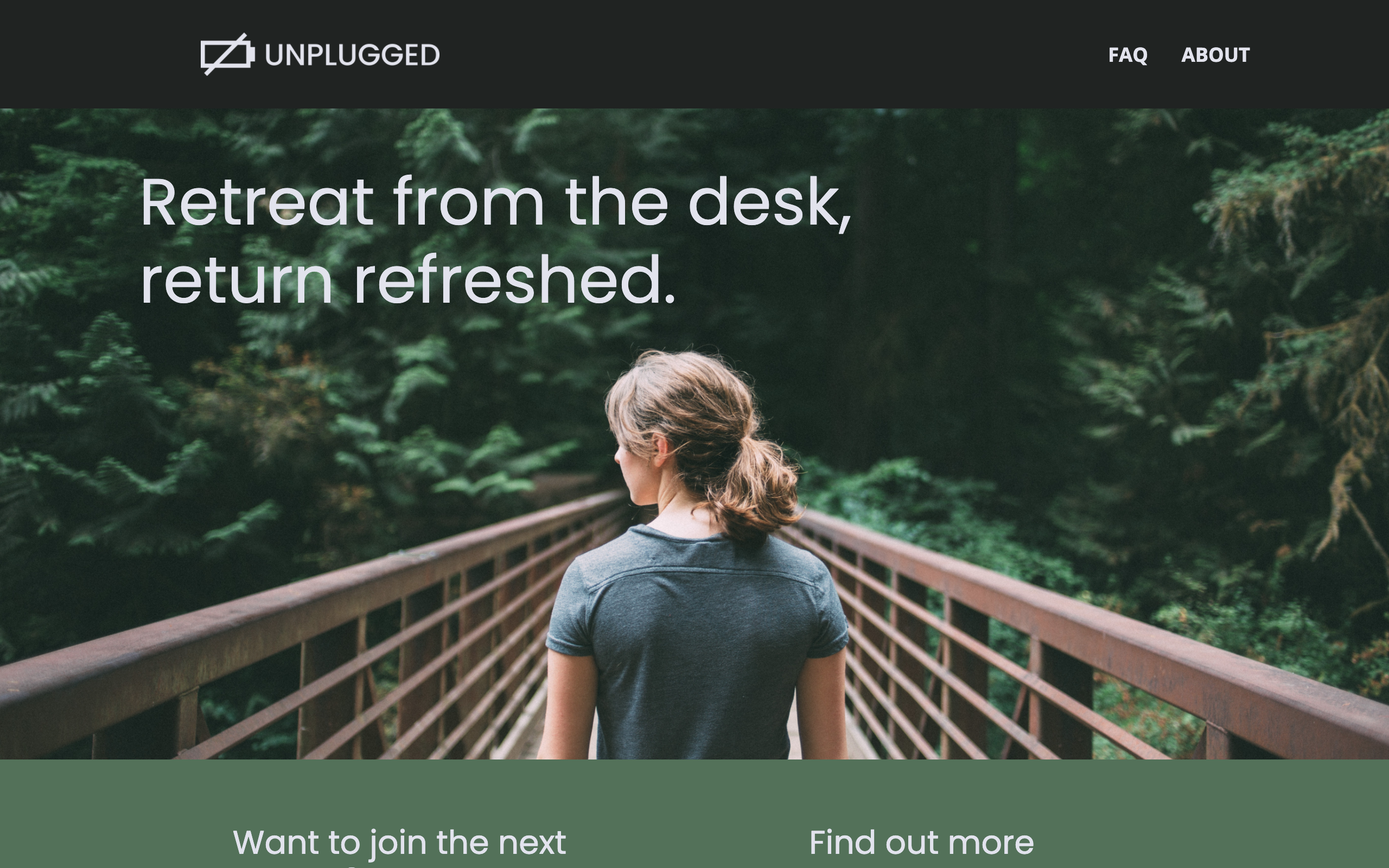Click the "return refreshed." headline line

click(408, 280)
